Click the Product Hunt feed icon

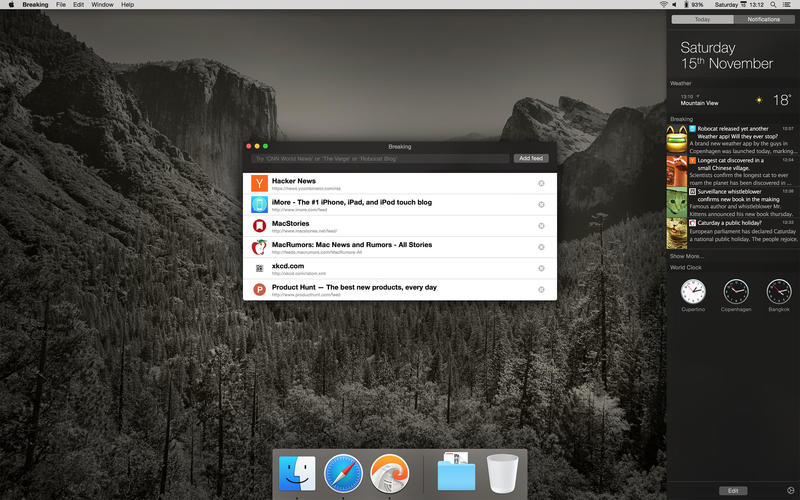259,290
